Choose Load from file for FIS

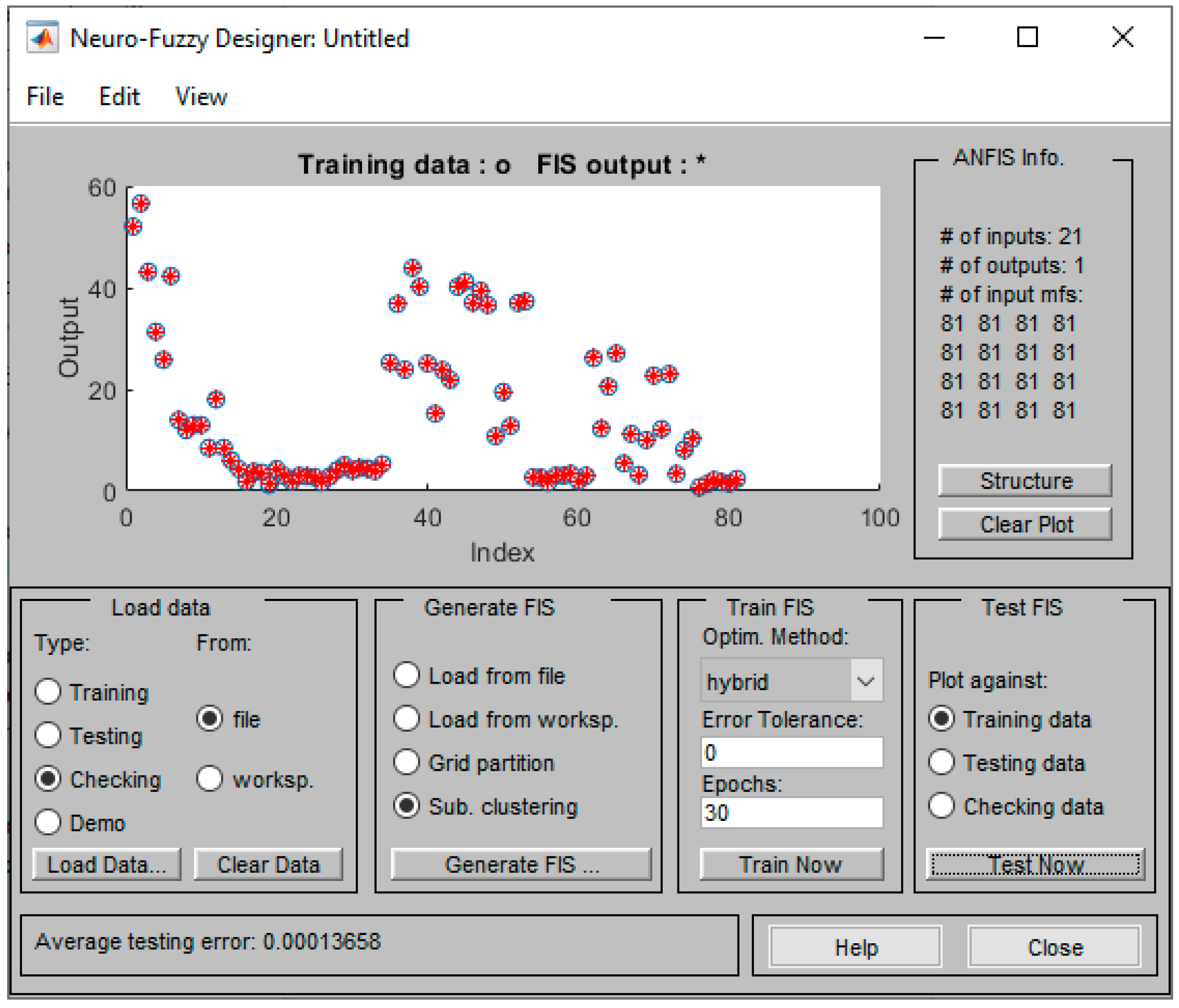coord(406,676)
